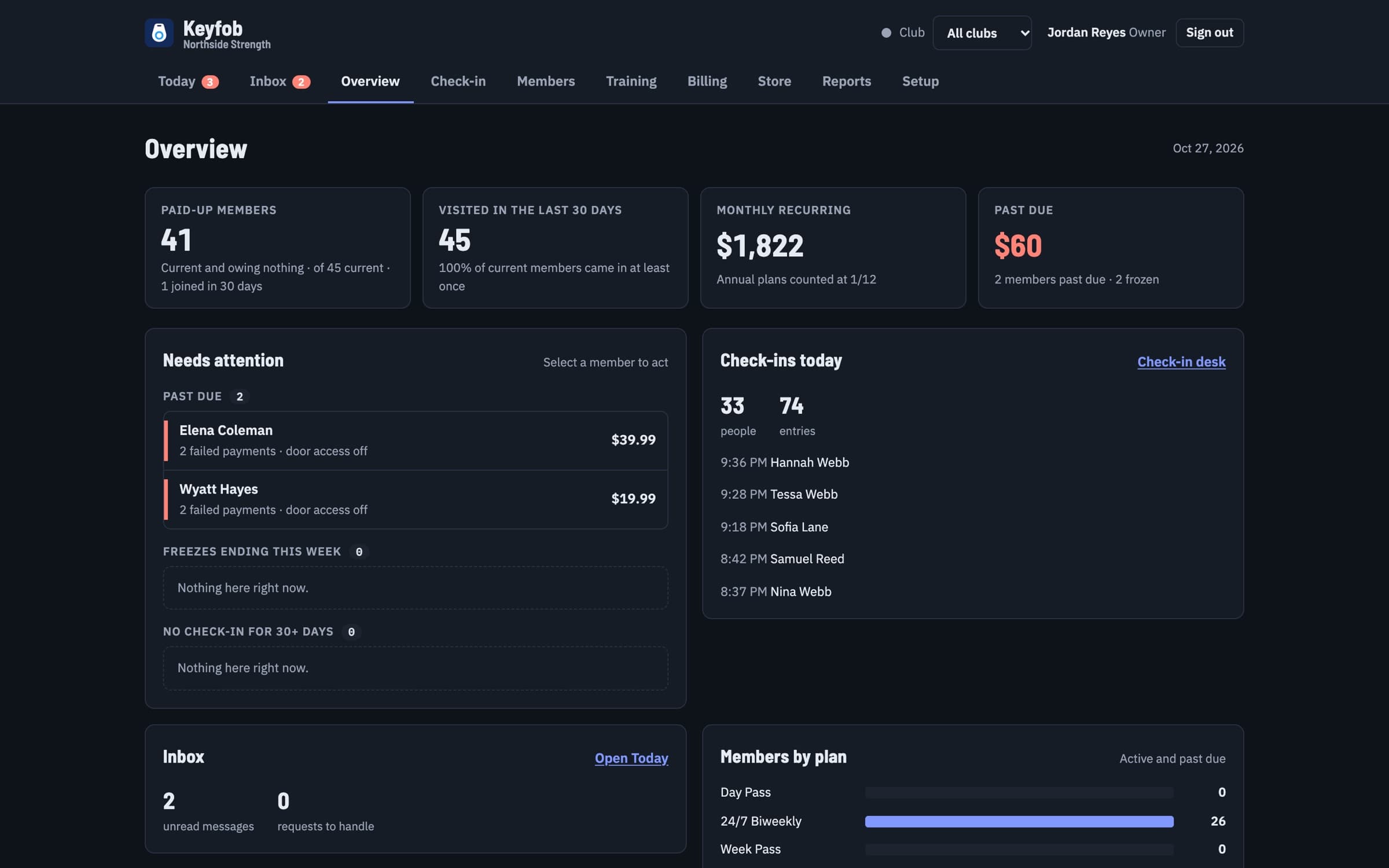The width and height of the screenshot is (1389, 868).
Task: Select the Overview tab
Action: (x=370, y=82)
